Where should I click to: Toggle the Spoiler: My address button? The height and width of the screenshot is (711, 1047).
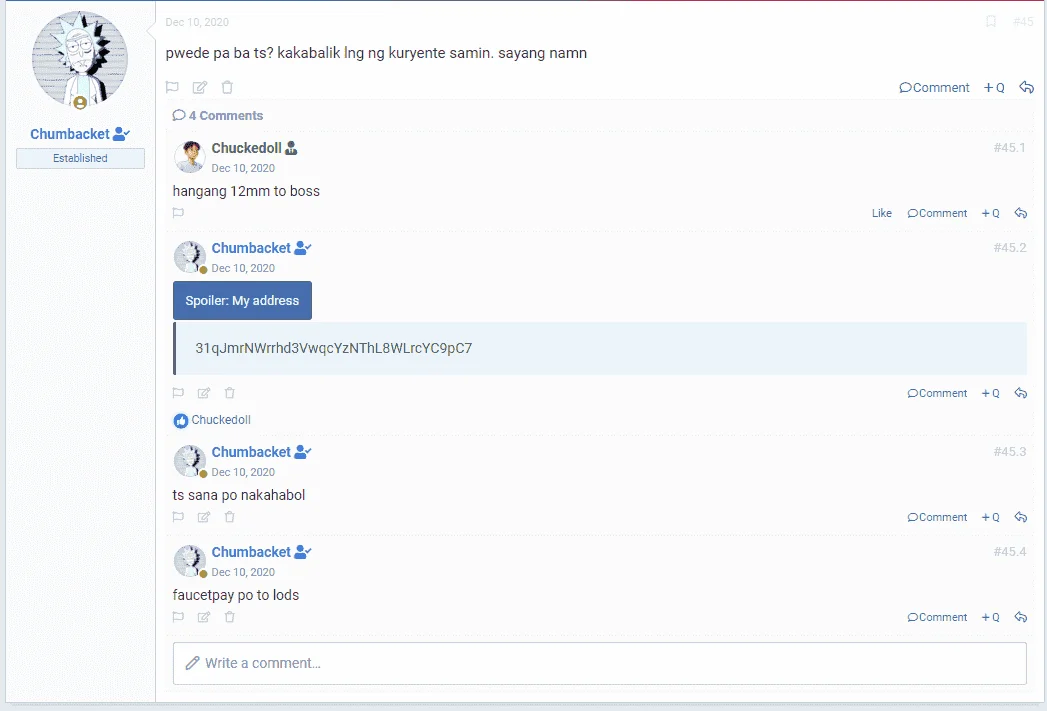pos(242,300)
